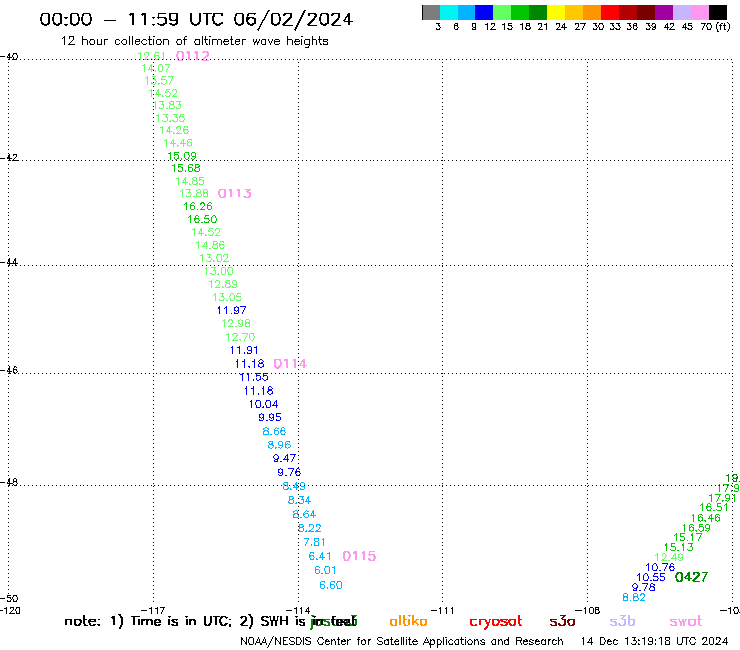Click the -108 longitude axis label

click(x=588, y=610)
